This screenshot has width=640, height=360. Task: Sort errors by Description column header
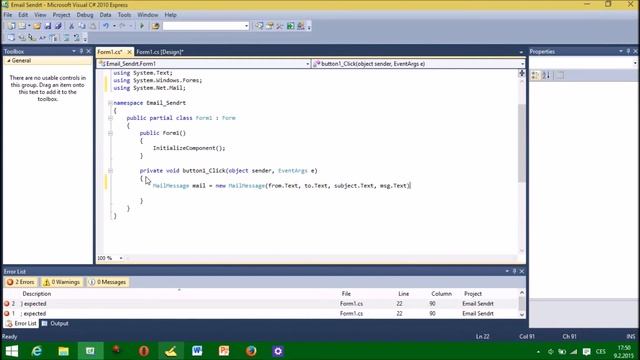[37, 293]
